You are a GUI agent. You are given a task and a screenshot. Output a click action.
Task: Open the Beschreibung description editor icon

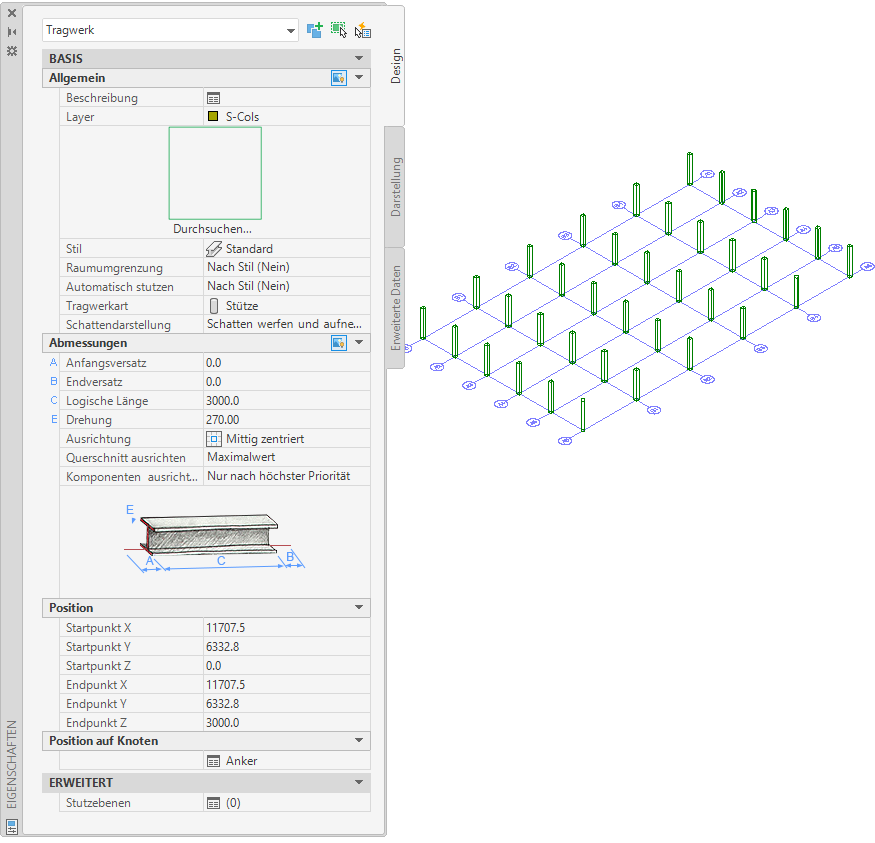click(x=213, y=98)
